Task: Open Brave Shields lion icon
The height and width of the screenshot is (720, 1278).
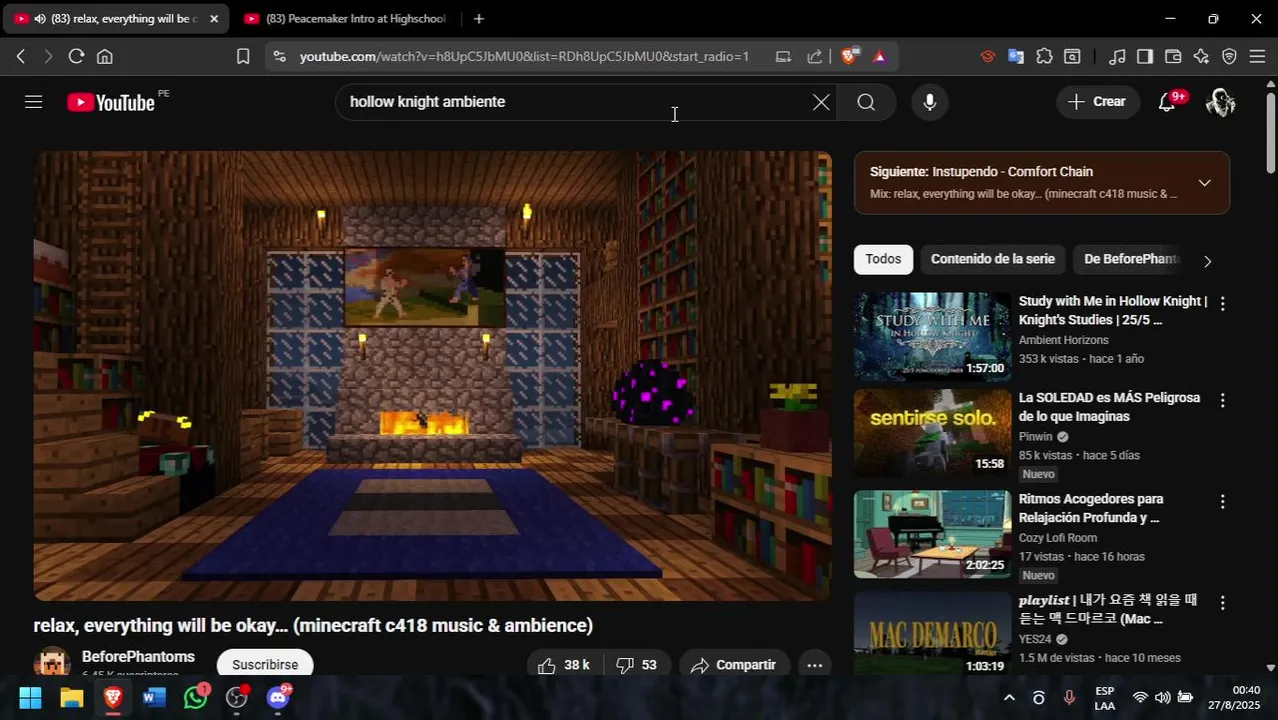Action: (849, 57)
